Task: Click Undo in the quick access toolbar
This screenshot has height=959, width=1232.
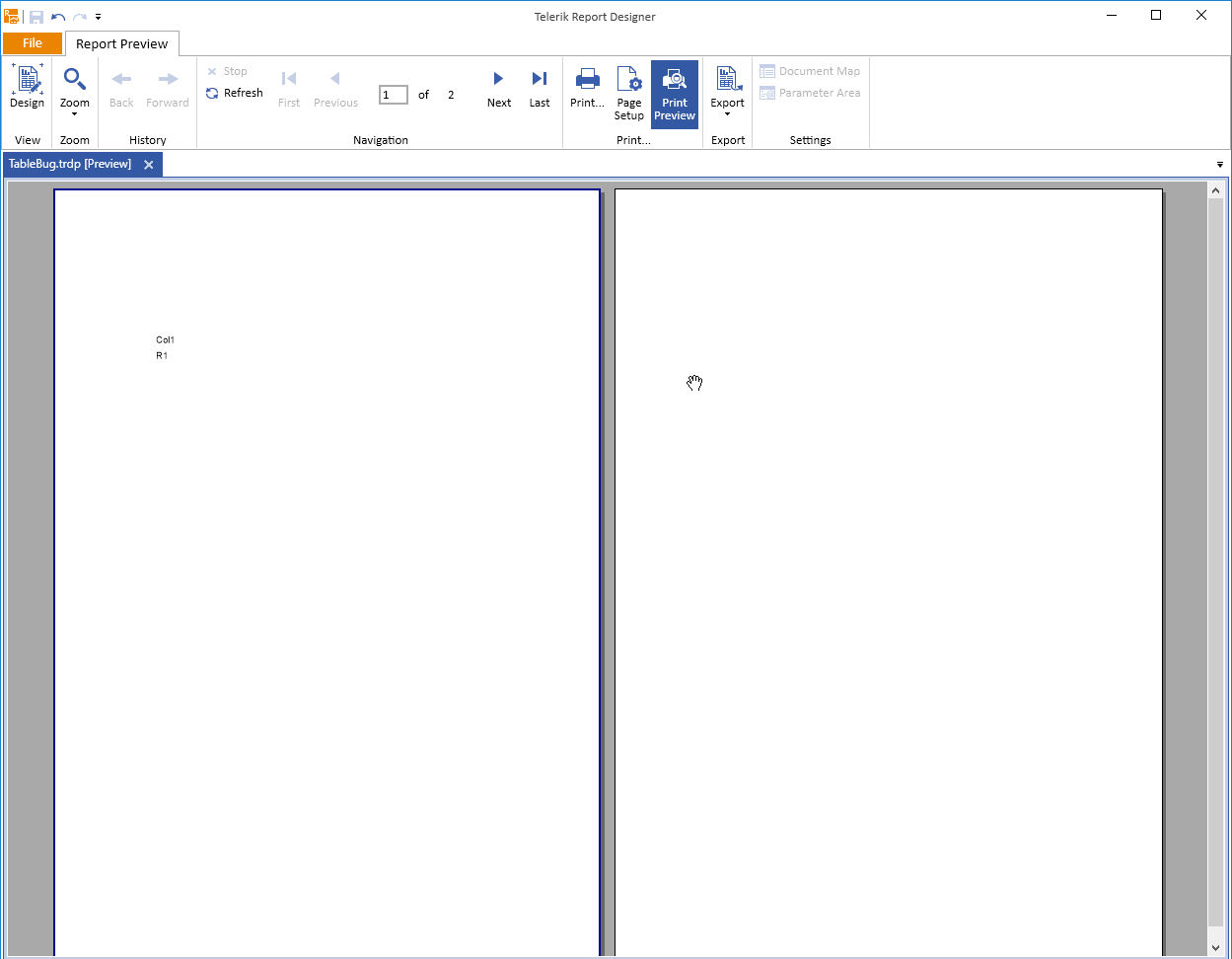Action: coord(58,17)
